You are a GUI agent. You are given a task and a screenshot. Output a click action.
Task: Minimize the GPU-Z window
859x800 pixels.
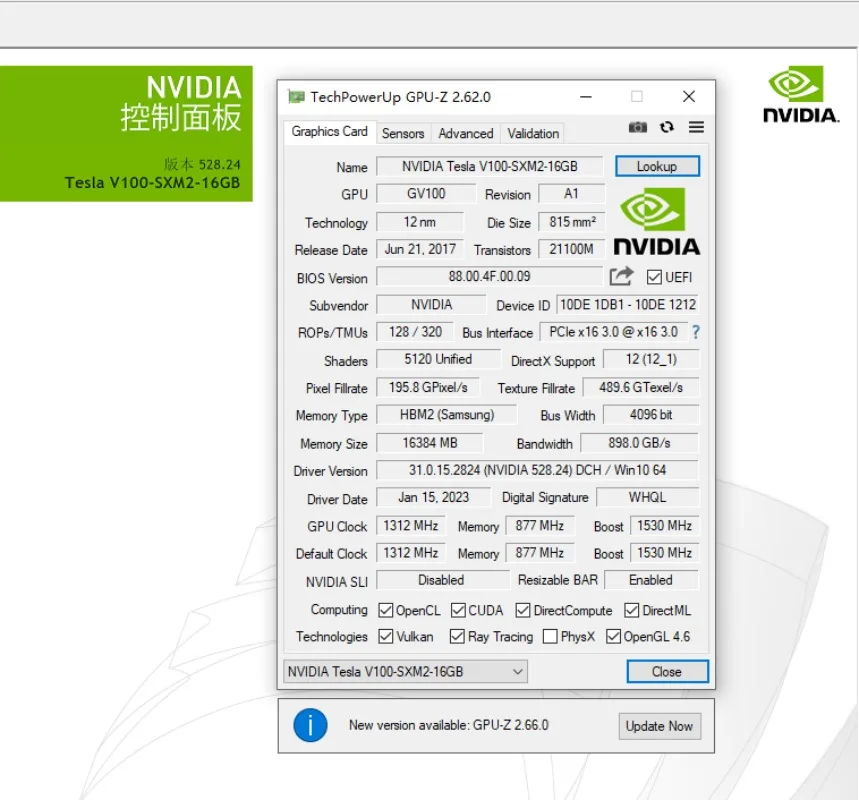(586, 97)
